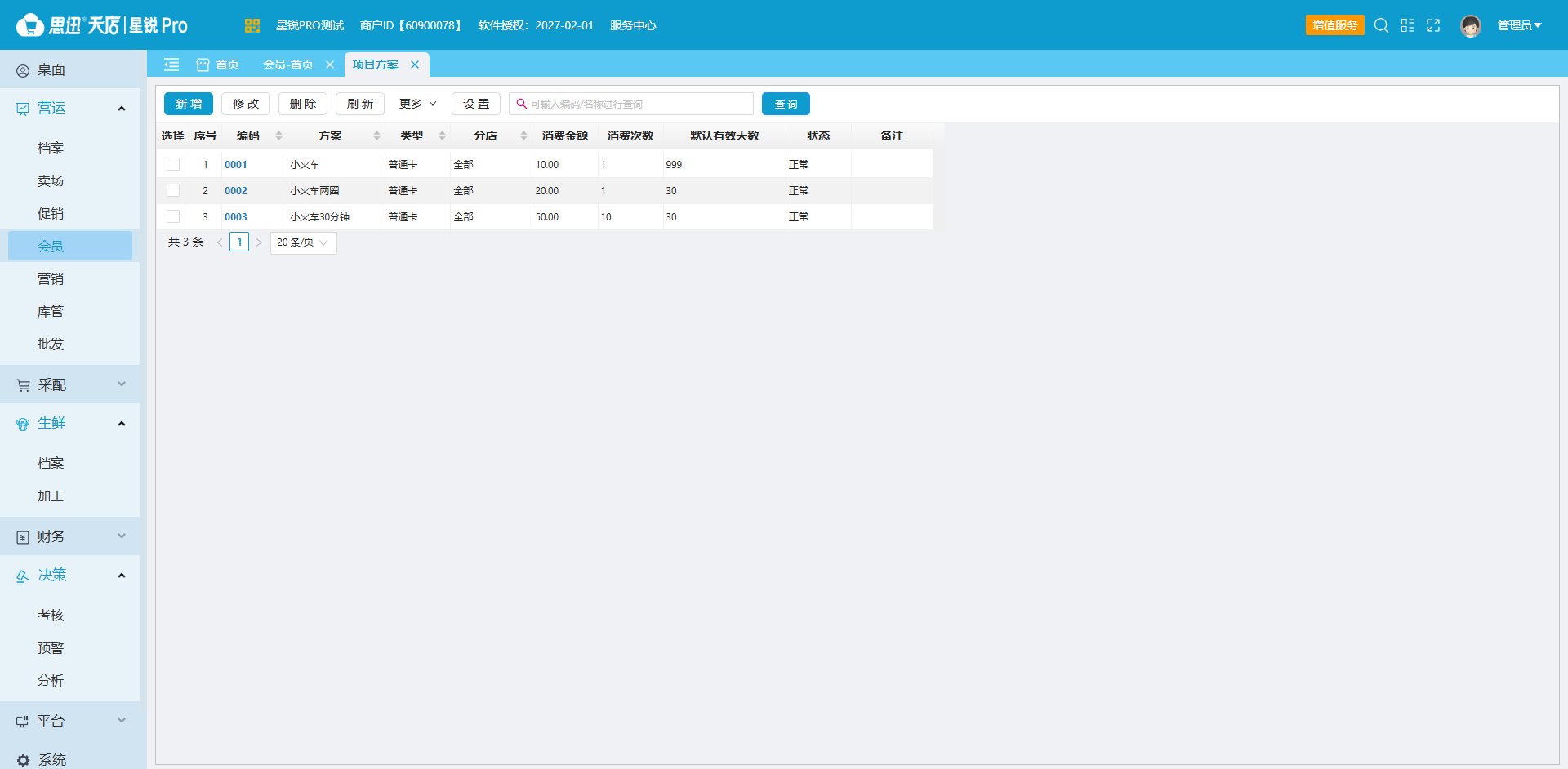This screenshot has height=769, width=1568.
Task: Focus the 编码/名称 search input field
Action: pos(631,104)
